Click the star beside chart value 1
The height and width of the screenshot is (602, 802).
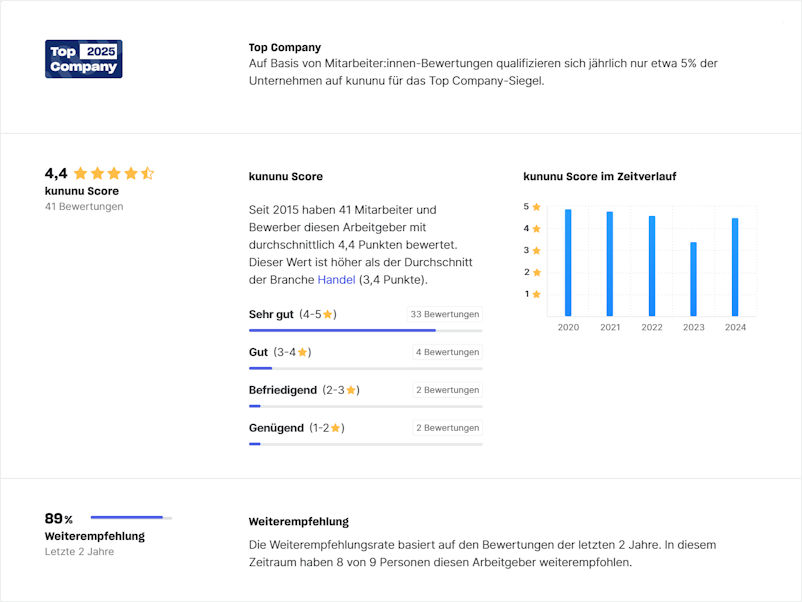coord(536,294)
